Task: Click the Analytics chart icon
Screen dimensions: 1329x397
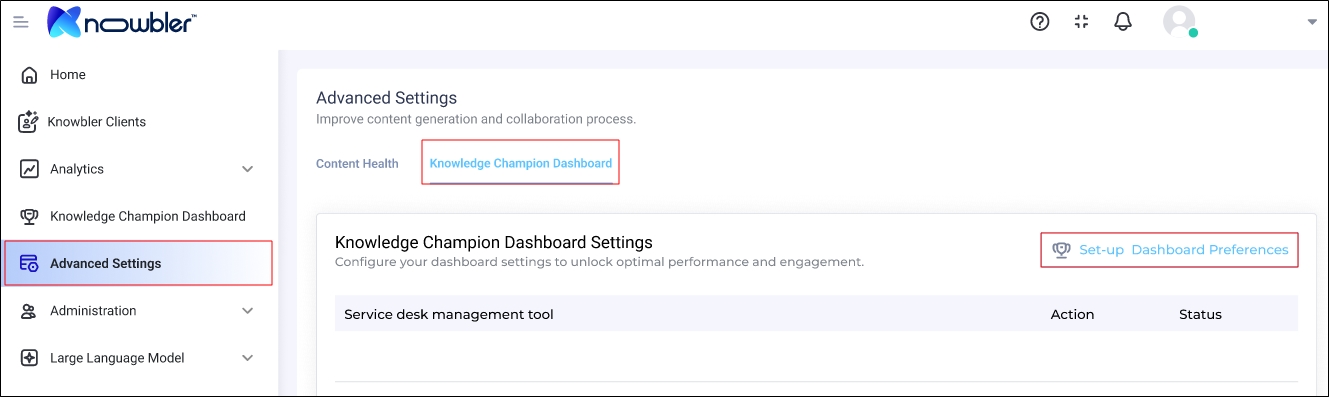Action: (29, 169)
